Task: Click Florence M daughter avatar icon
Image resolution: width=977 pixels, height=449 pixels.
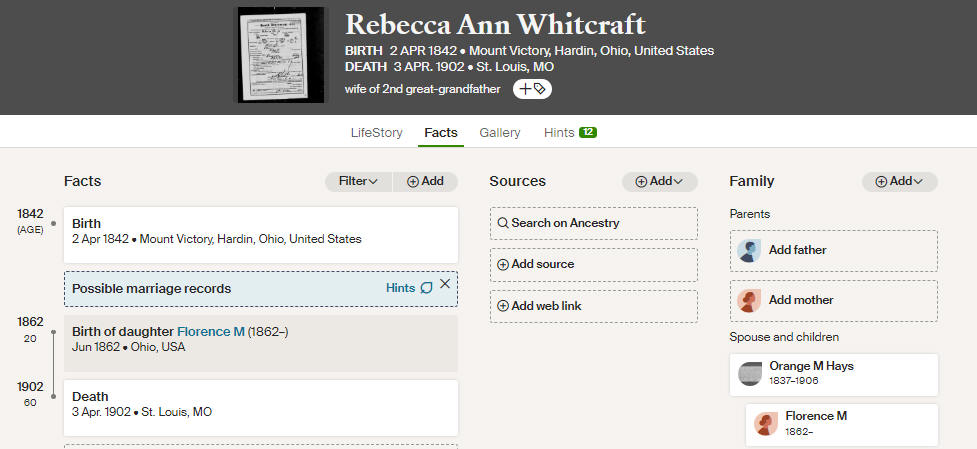Action: click(766, 423)
